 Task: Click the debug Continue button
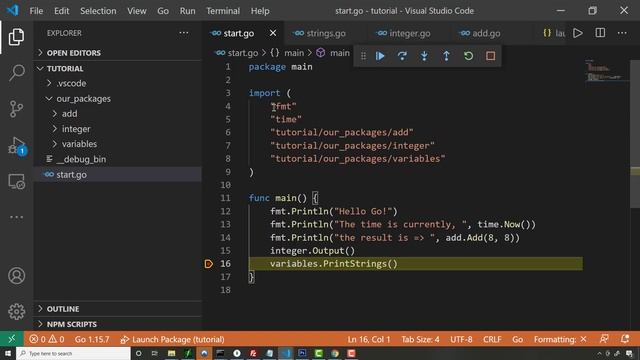pyautogui.click(x=380, y=56)
